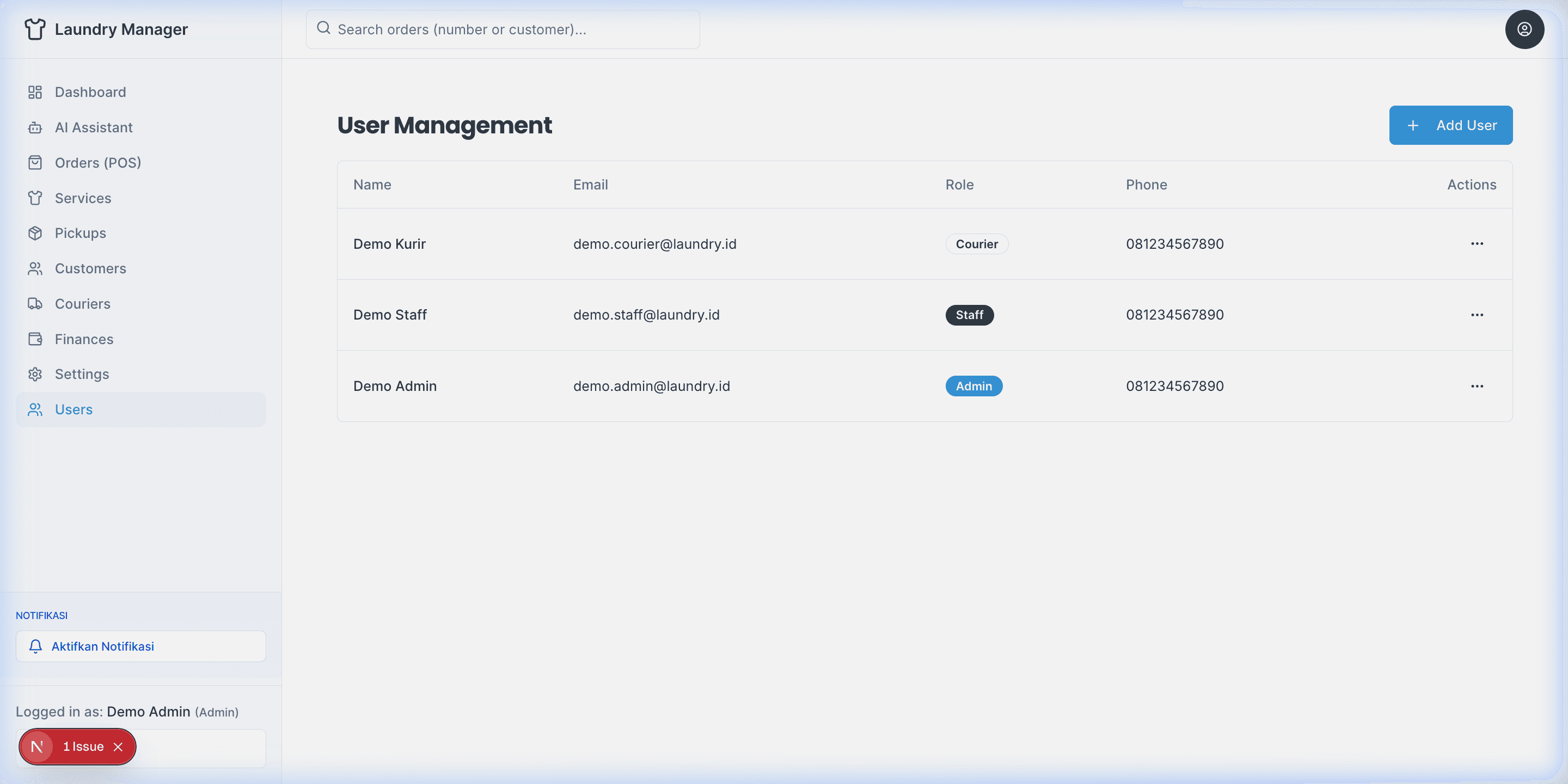This screenshot has width=1568, height=784.
Task: Open the Services menu item
Action: click(83, 198)
